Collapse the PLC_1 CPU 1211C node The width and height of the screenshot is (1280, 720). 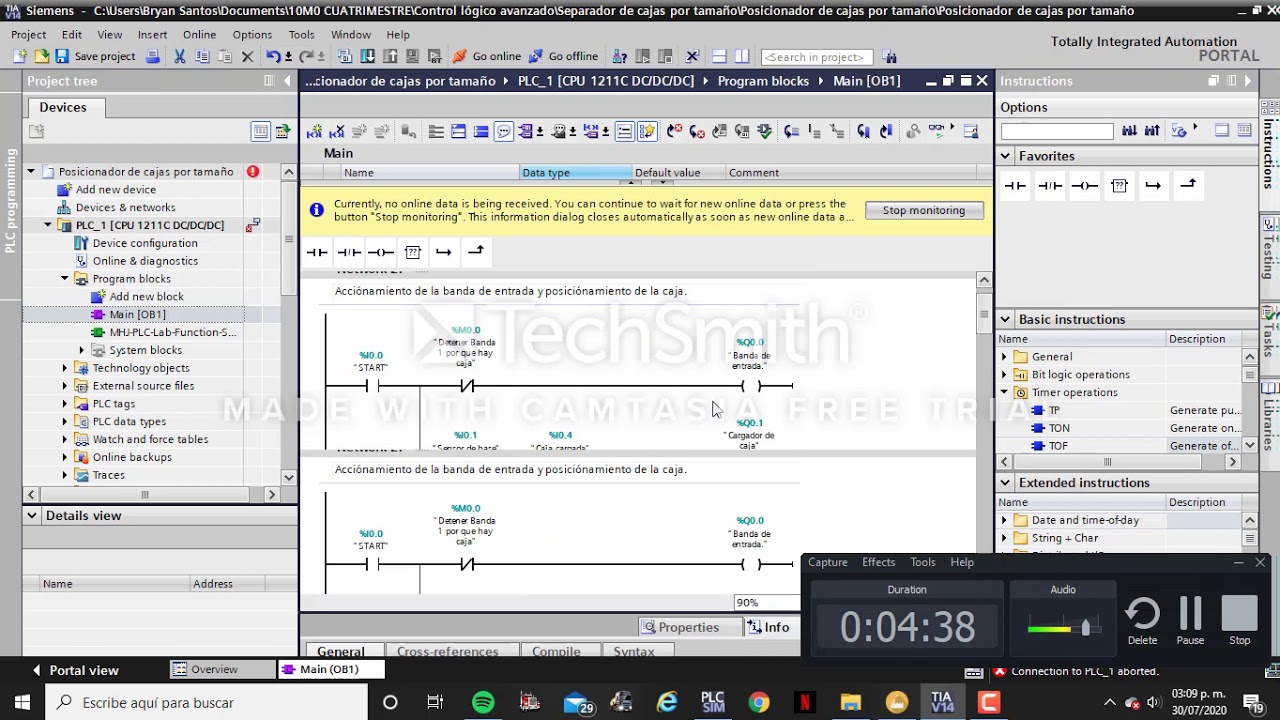[x=48, y=225]
